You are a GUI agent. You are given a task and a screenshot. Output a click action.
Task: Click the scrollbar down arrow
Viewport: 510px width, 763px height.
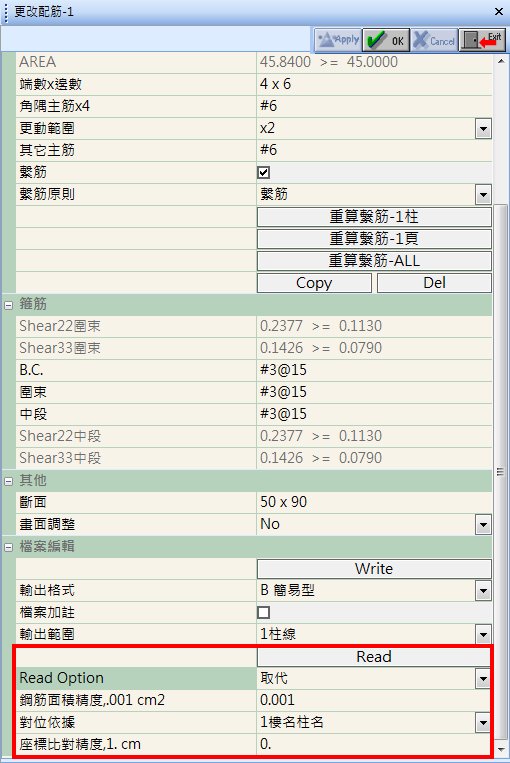click(501, 749)
